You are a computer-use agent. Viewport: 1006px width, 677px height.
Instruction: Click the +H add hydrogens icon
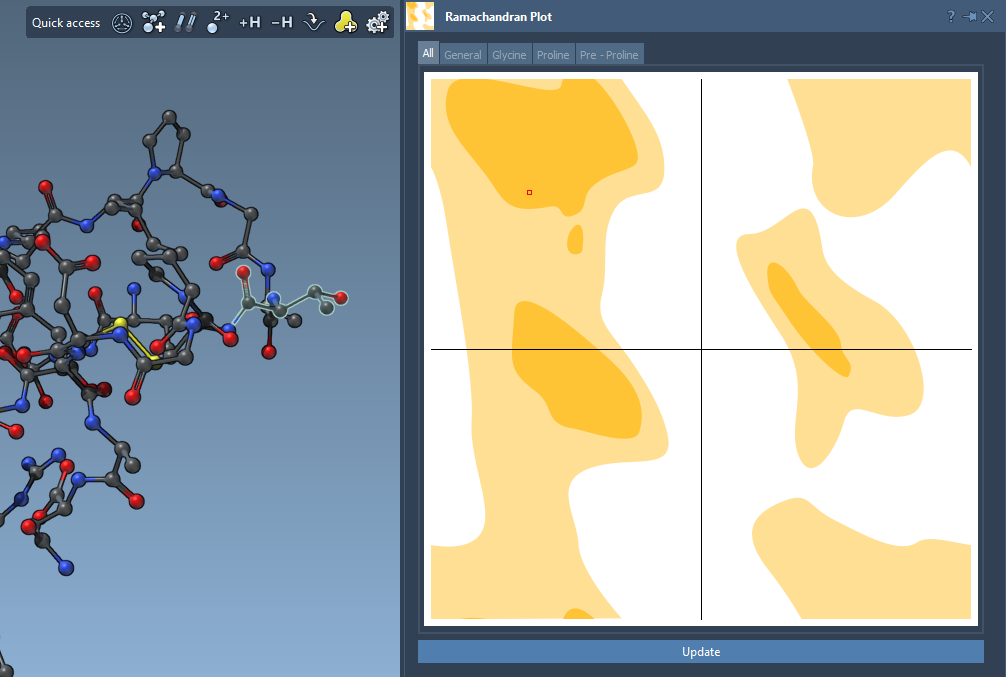point(250,23)
